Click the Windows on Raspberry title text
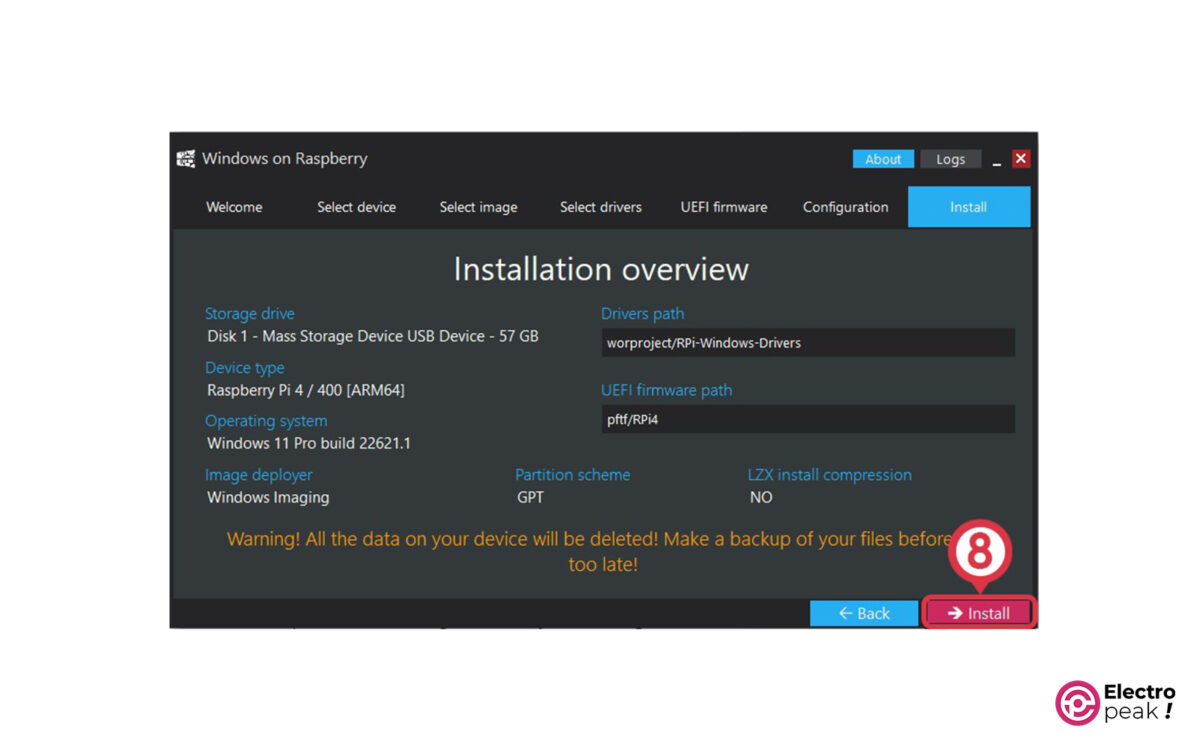The image size is (1200, 750). click(x=285, y=159)
